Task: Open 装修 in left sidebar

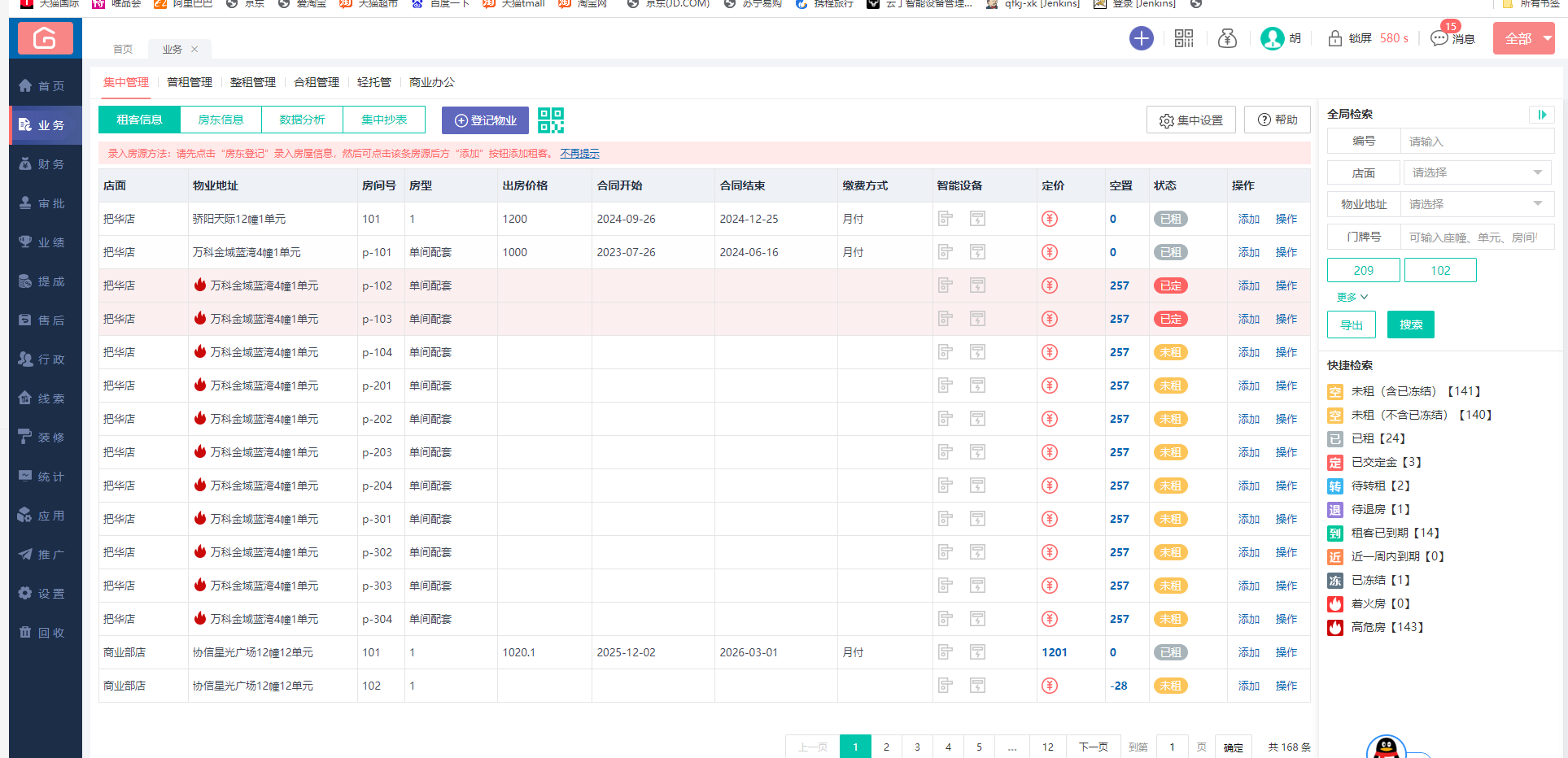Action: 46,437
